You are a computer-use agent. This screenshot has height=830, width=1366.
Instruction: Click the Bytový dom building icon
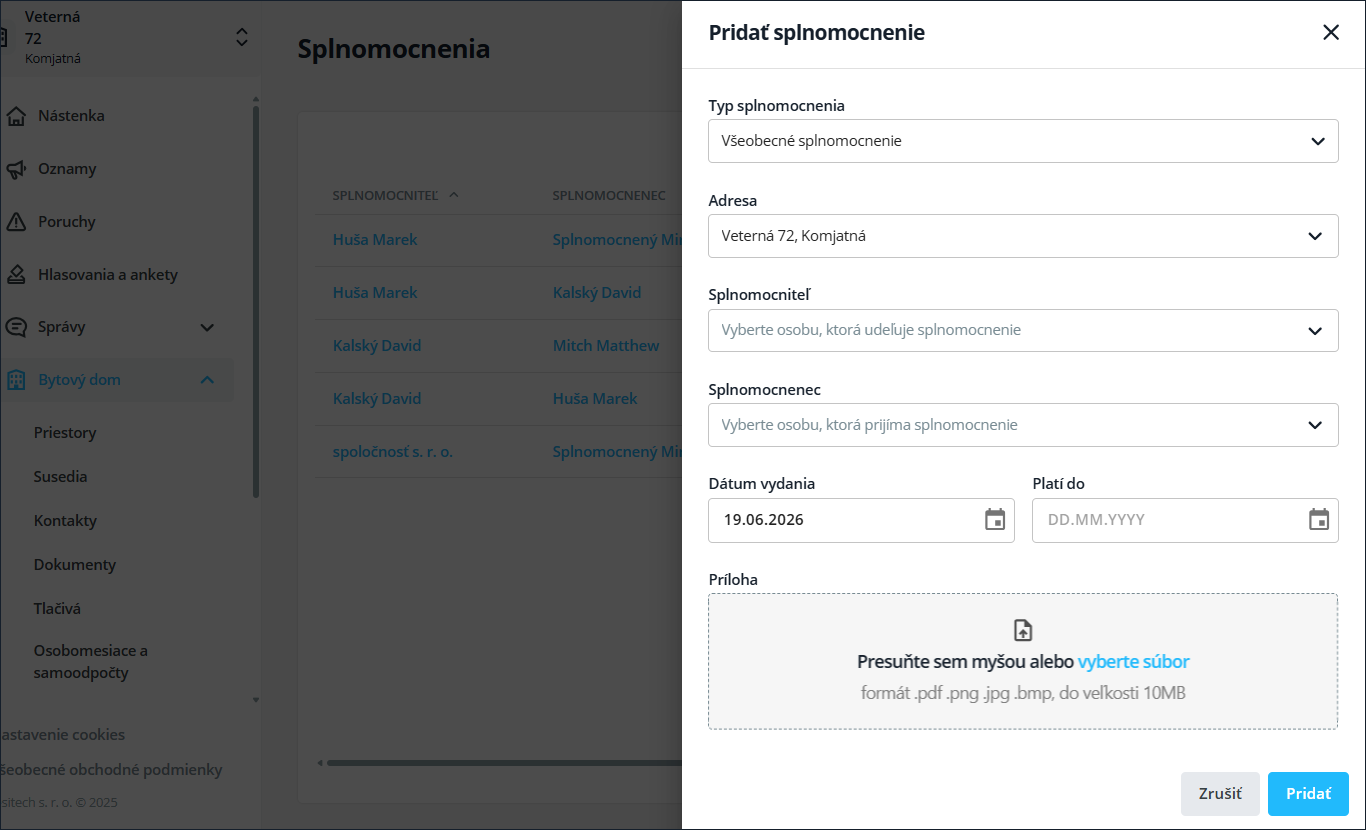coord(15,380)
